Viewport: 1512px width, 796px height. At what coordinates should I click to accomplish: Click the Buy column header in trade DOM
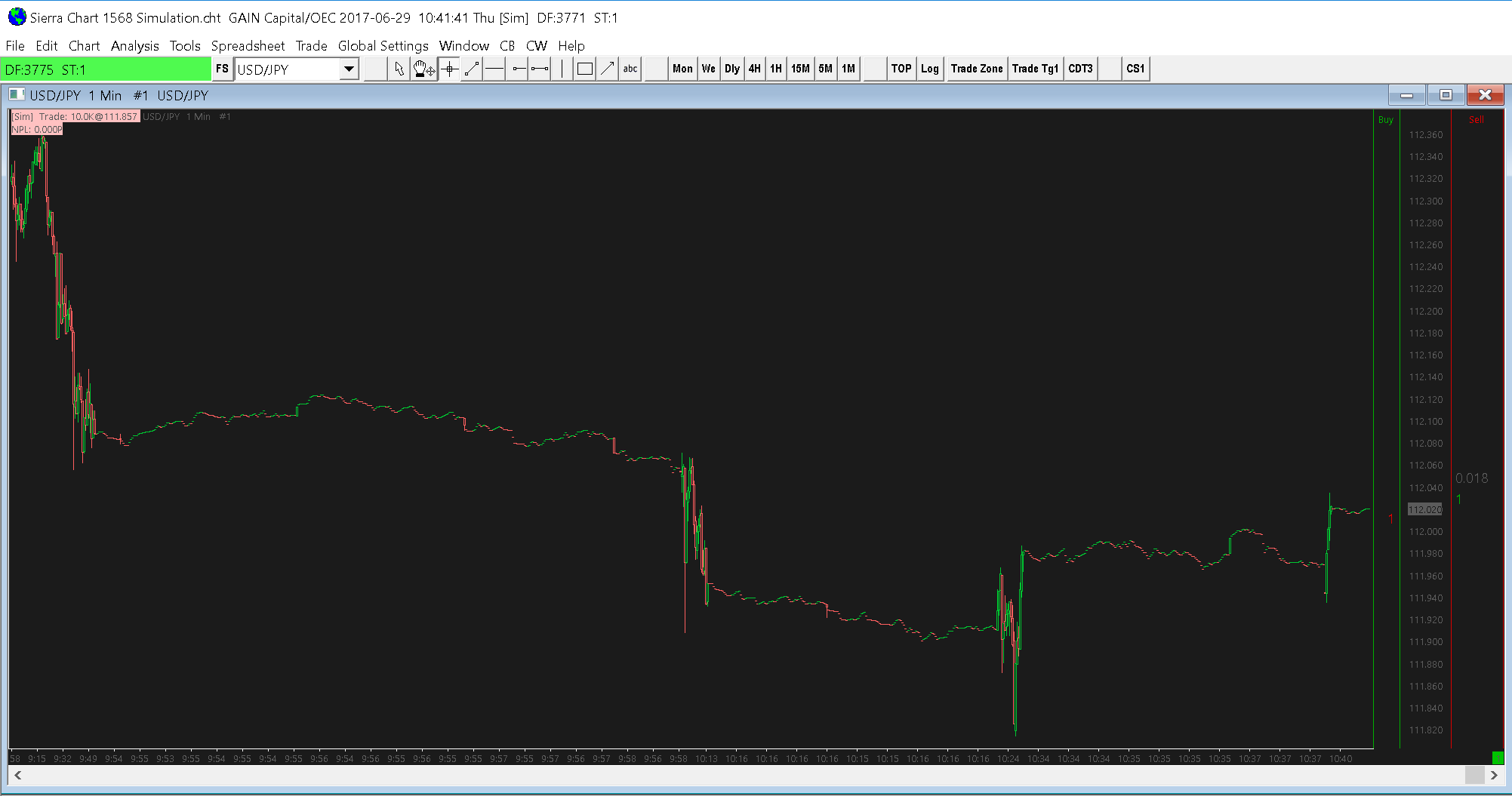[1386, 120]
